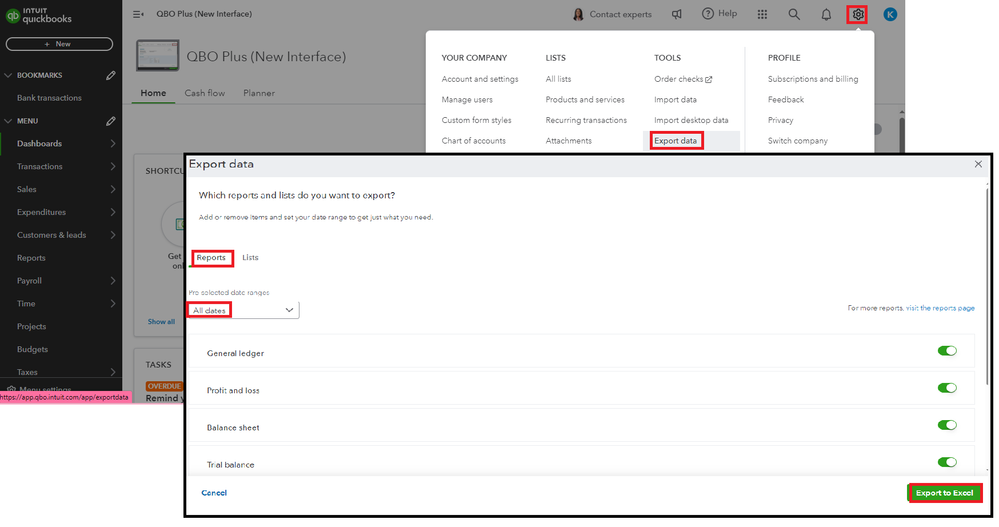Collapse sidebar with the hamburger icon

point(138,14)
